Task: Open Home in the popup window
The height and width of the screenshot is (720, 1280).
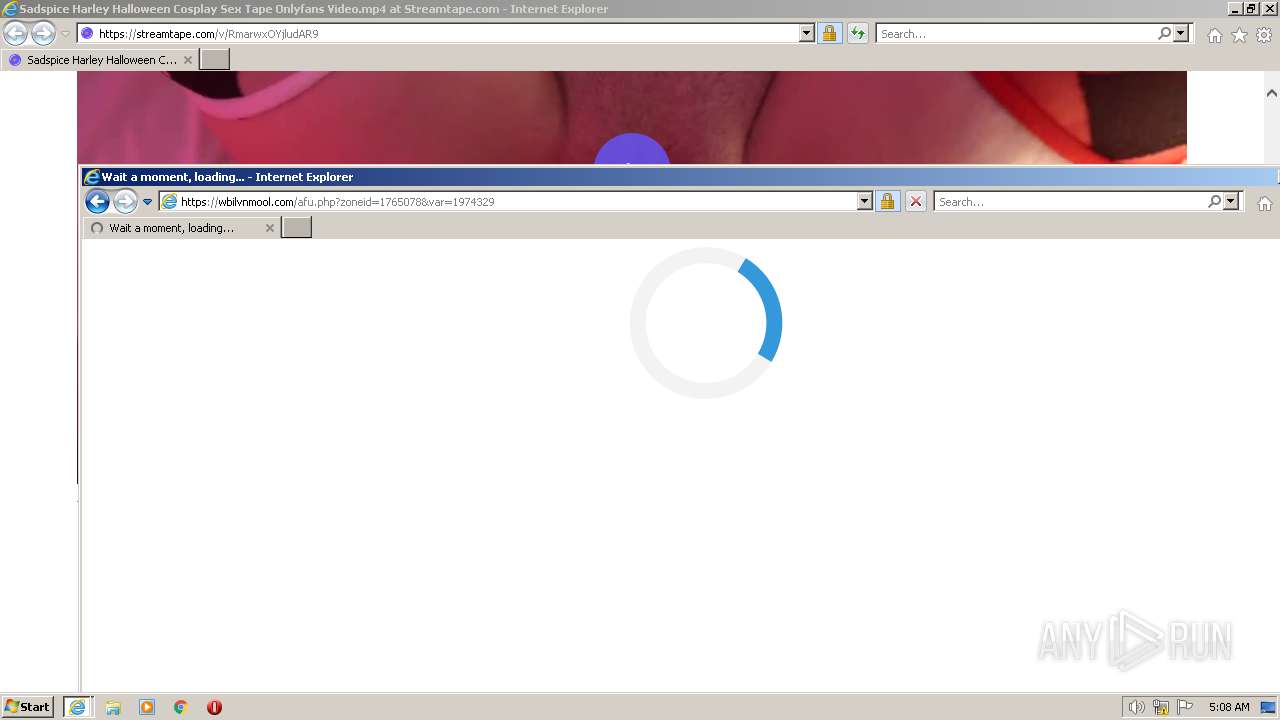Action: pos(1264,203)
